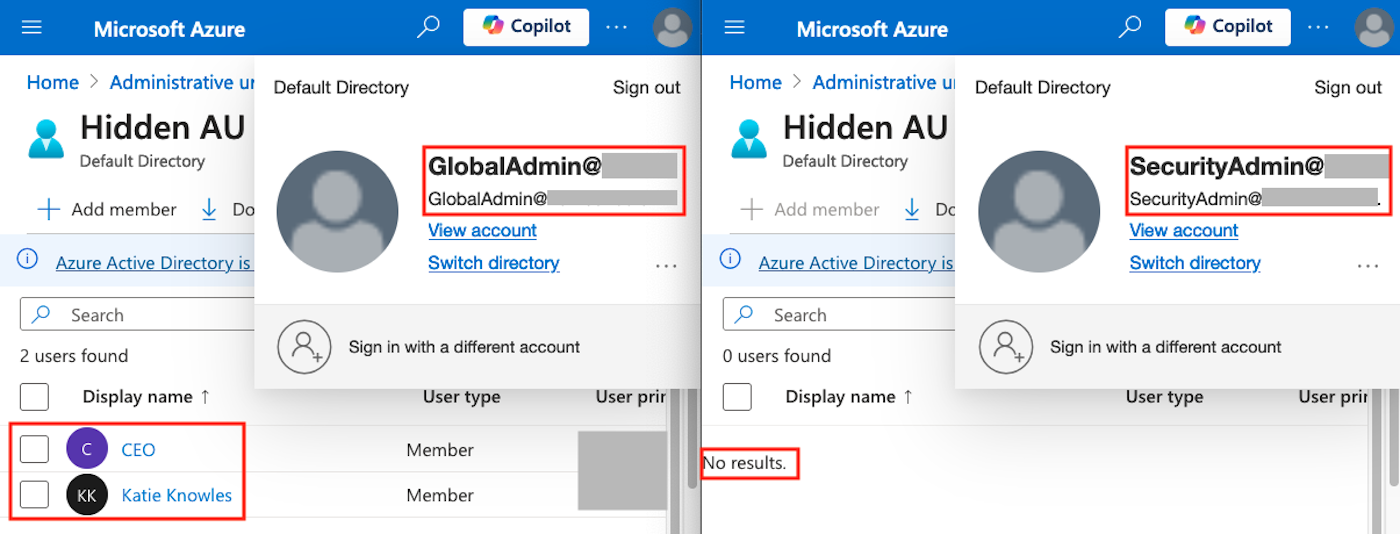Click User type column header in right window
The height and width of the screenshot is (534, 1400).
(x=1164, y=397)
